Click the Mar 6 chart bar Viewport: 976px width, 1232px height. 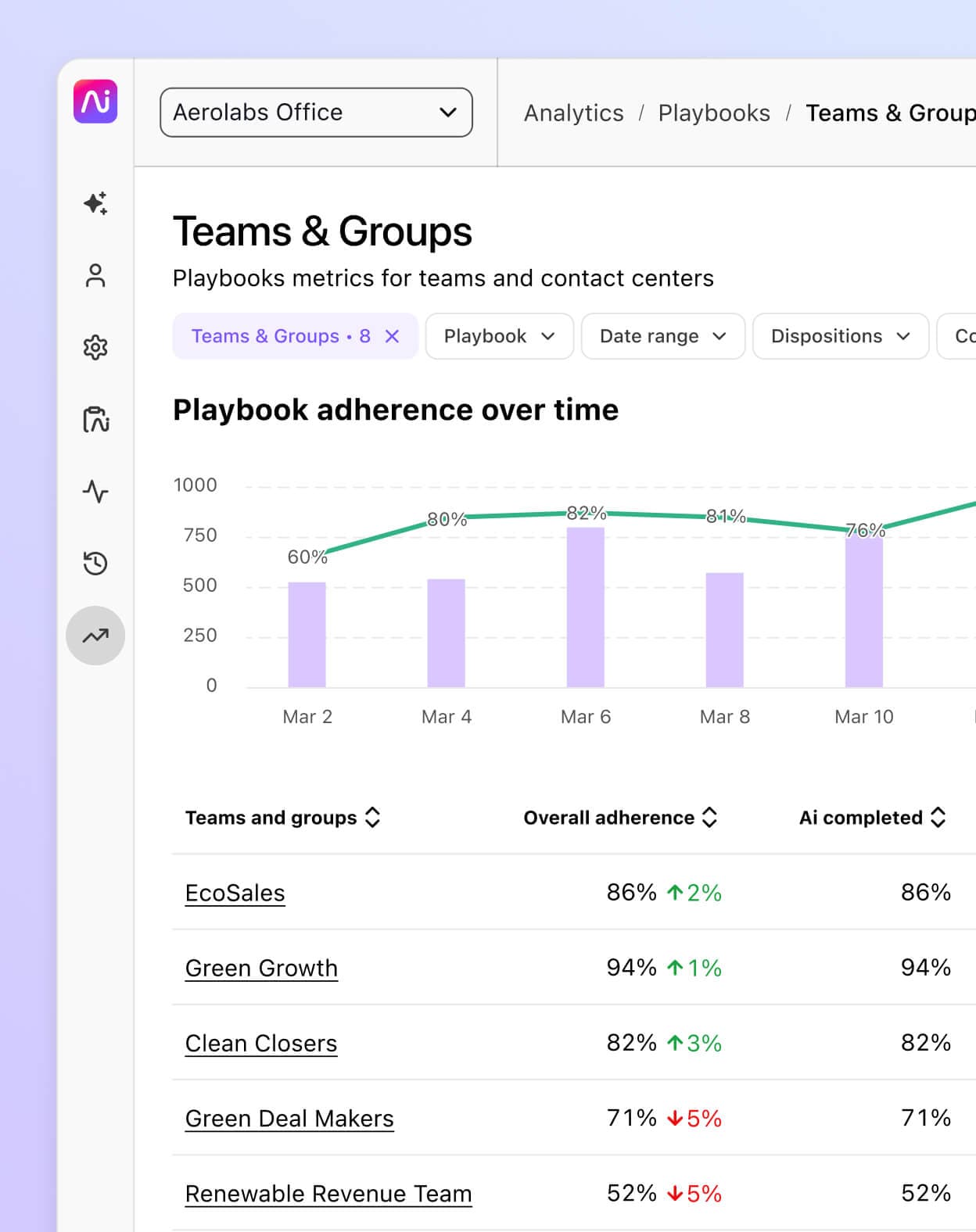tap(586, 607)
